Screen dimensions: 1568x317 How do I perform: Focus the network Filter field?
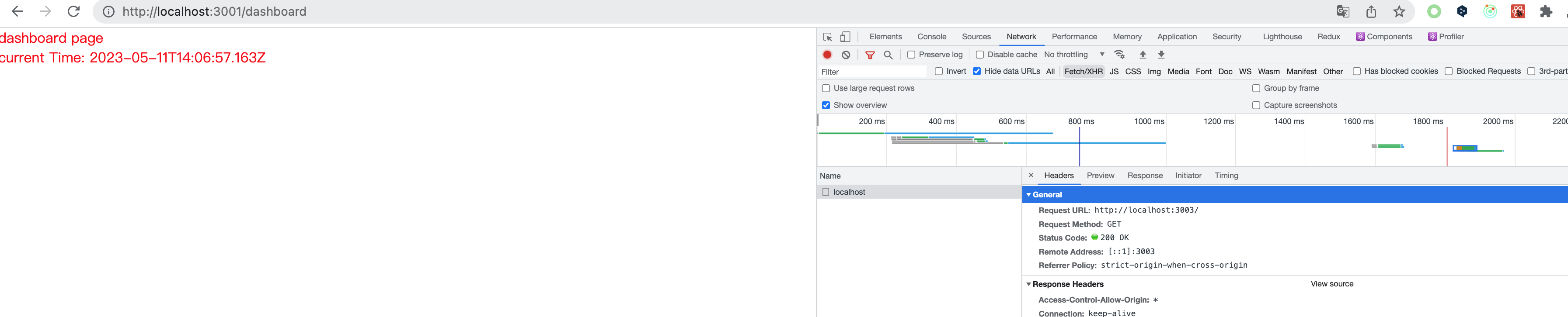click(872, 72)
